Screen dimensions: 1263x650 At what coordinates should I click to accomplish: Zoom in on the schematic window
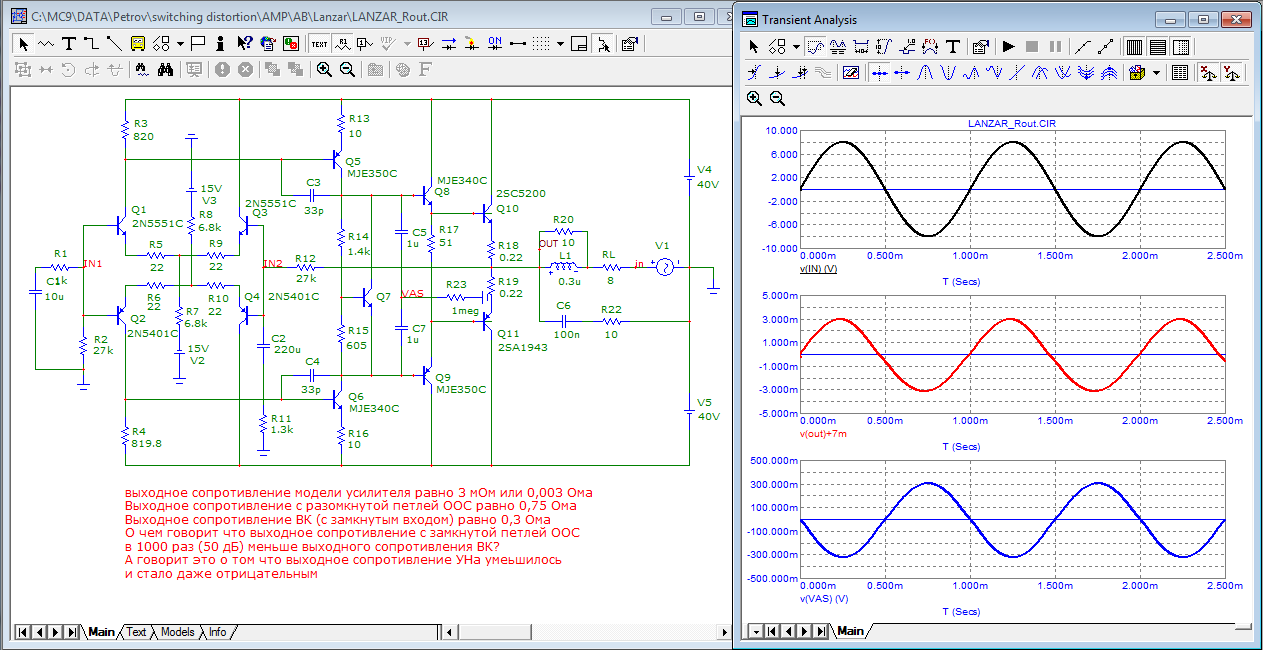pos(324,70)
